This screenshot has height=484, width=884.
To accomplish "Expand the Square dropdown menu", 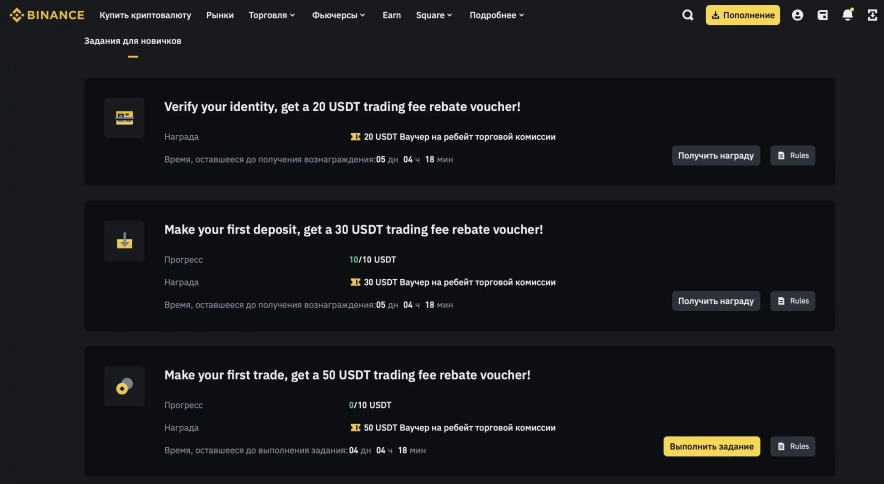I will click(x=434, y=15).
